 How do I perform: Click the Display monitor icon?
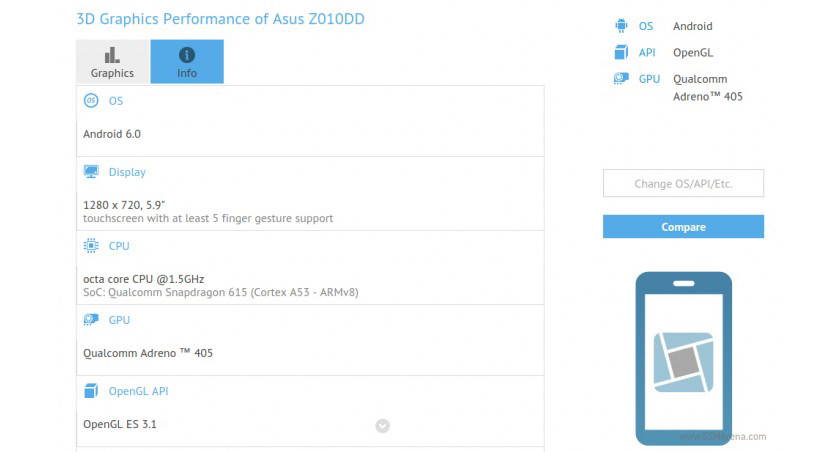91,172
